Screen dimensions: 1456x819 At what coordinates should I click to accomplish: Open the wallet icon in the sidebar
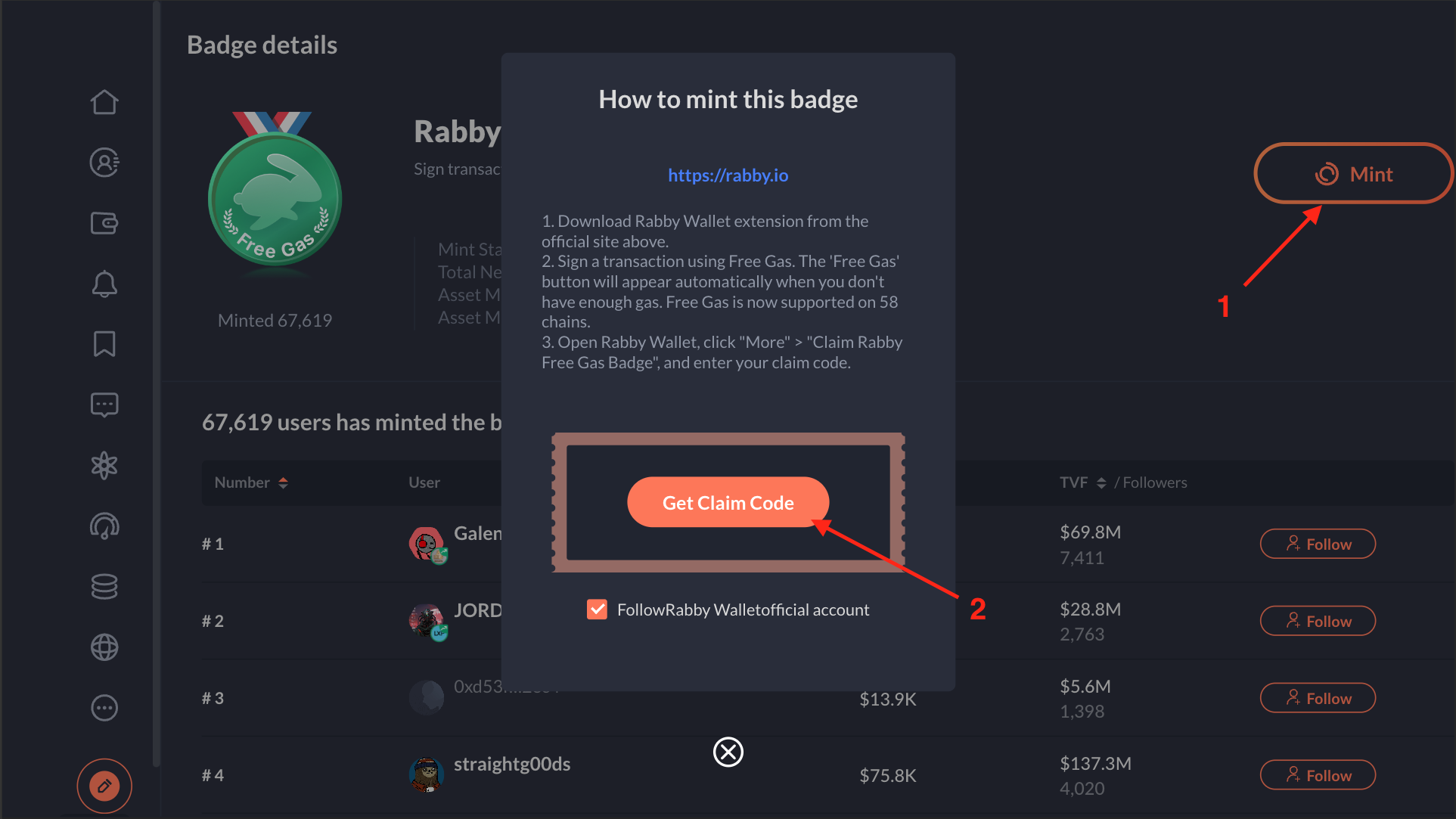point(104,222)
